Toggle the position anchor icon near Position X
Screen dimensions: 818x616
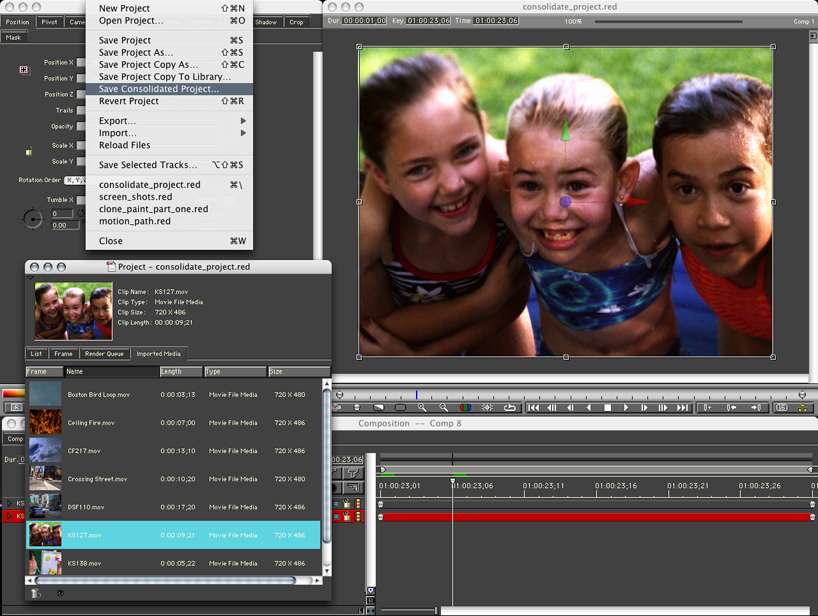click(x=24, y=70)
